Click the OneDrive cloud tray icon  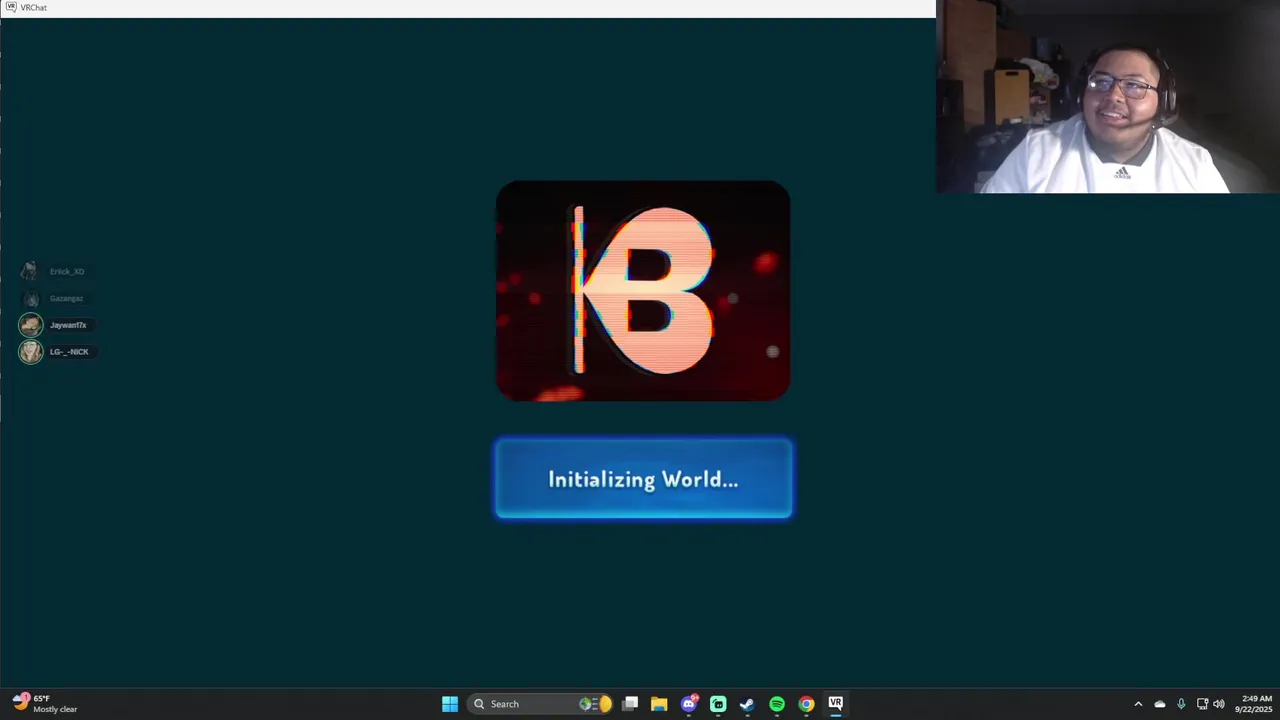coord(1160,704)
